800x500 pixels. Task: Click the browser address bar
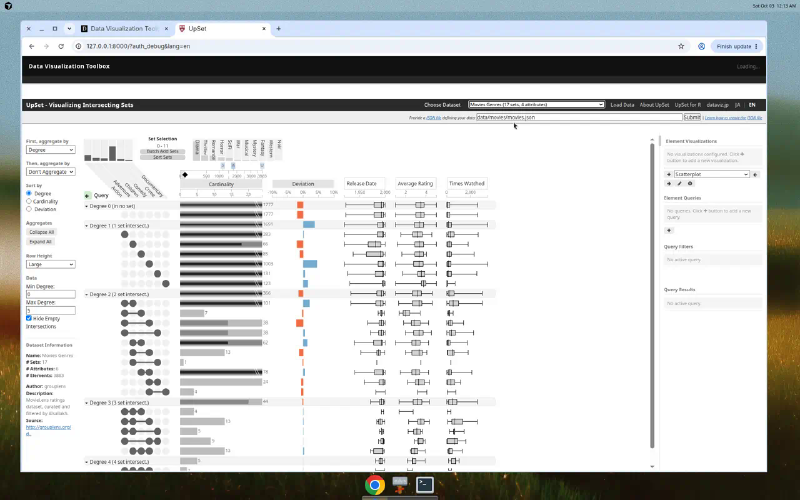point(378,46)
